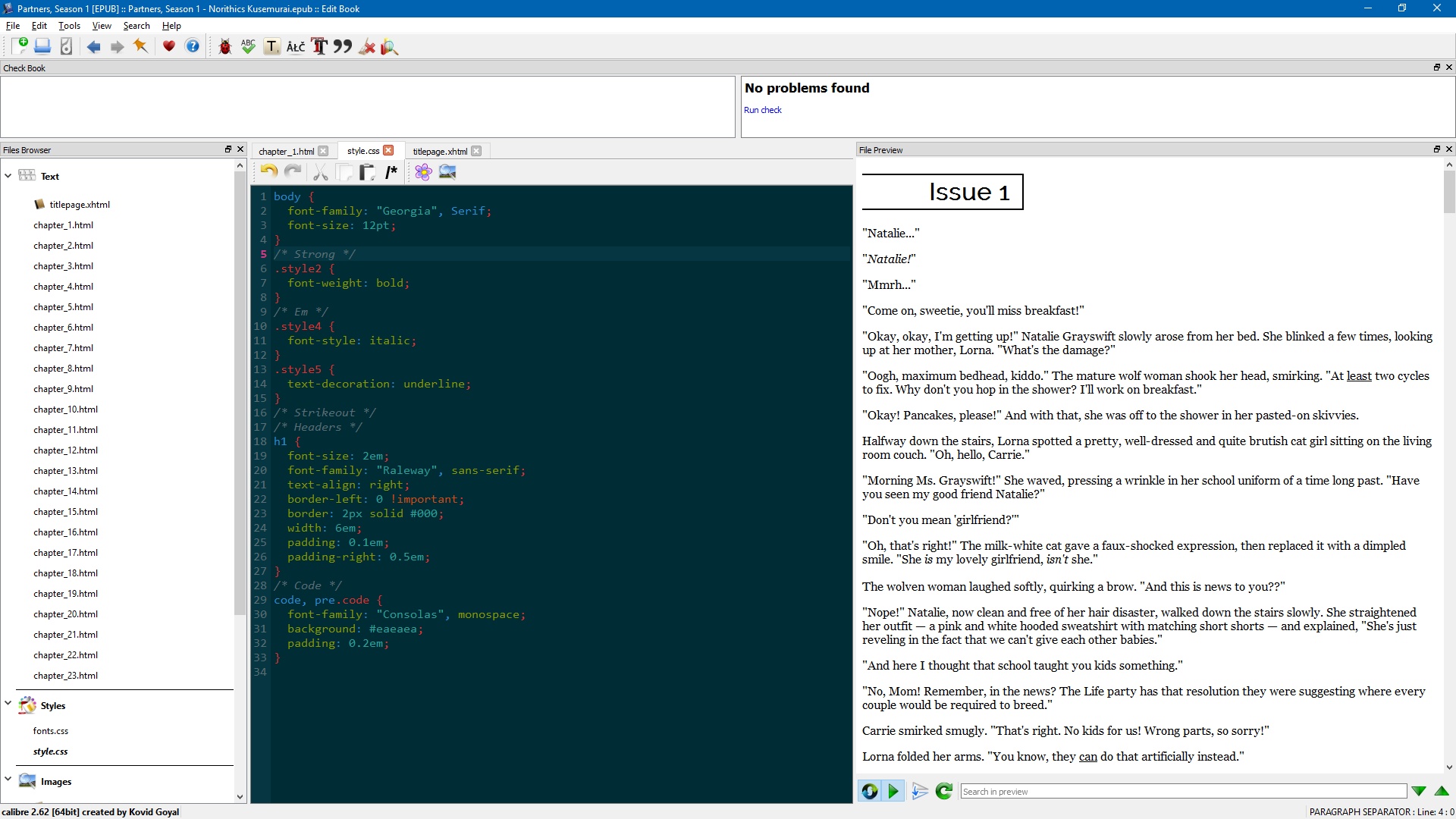1456x819 pixels.
Task: Open the smarten punctuation quotes tool
Action: pos(343,47)
